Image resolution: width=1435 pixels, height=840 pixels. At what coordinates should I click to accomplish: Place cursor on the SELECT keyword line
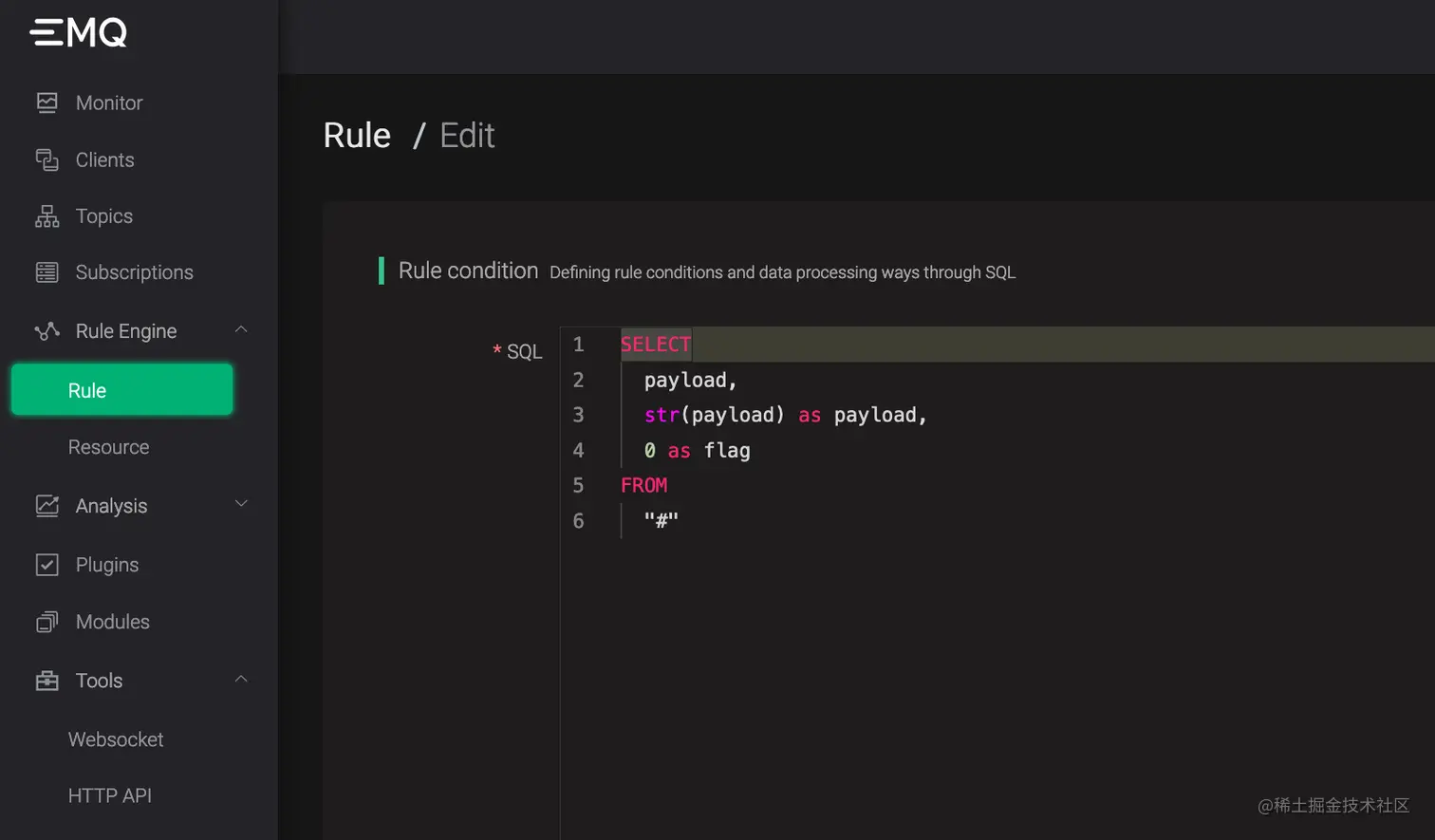click(656, 345)
